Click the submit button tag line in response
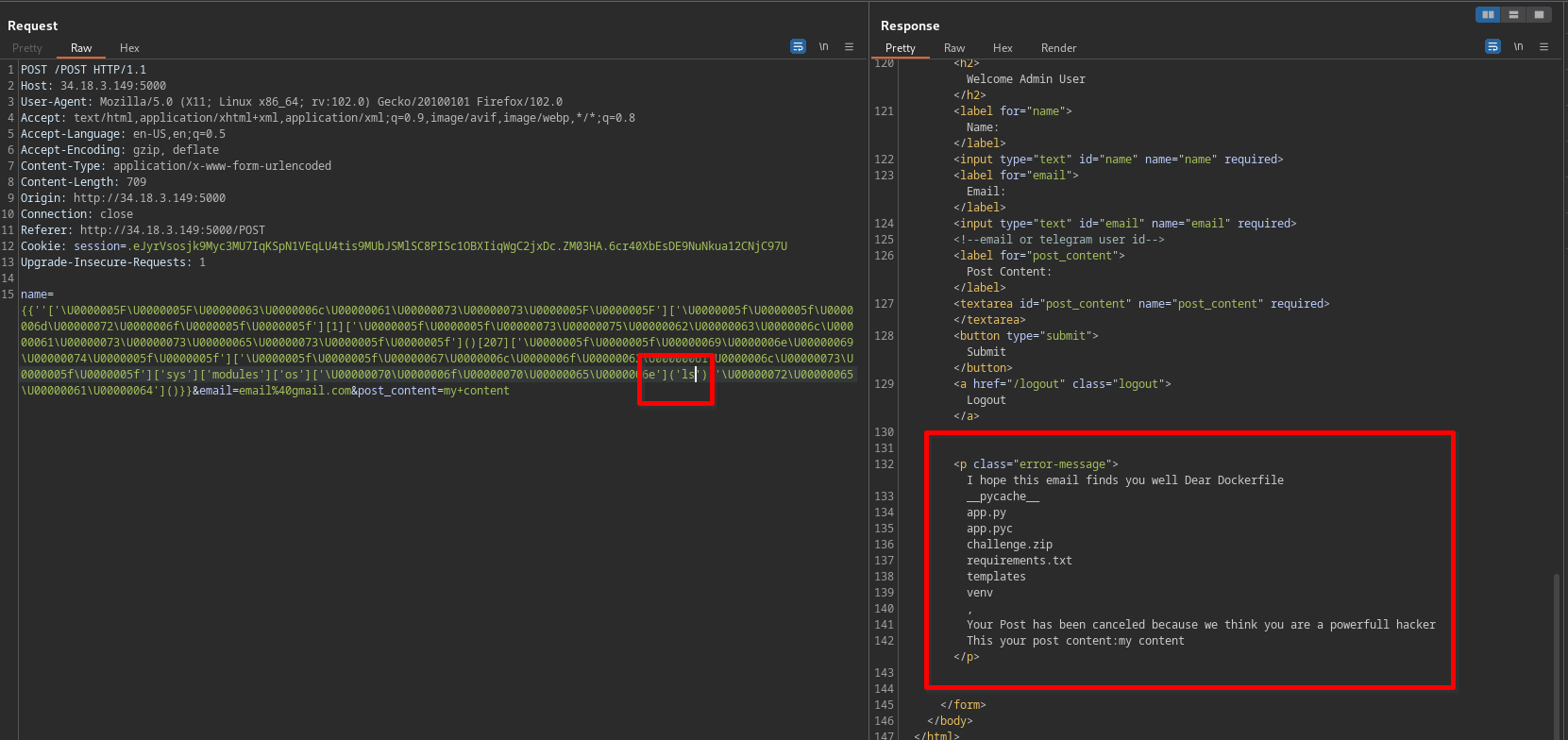1568x740 pixels. coord(1026,336)
